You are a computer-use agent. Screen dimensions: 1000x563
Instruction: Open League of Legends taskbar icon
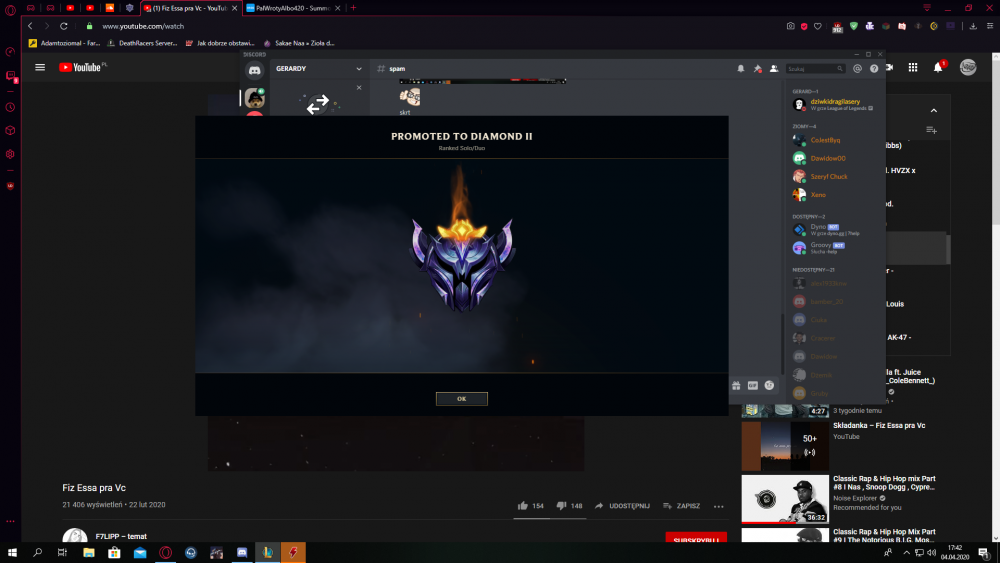pyautogui.click(x=267, y=552)
